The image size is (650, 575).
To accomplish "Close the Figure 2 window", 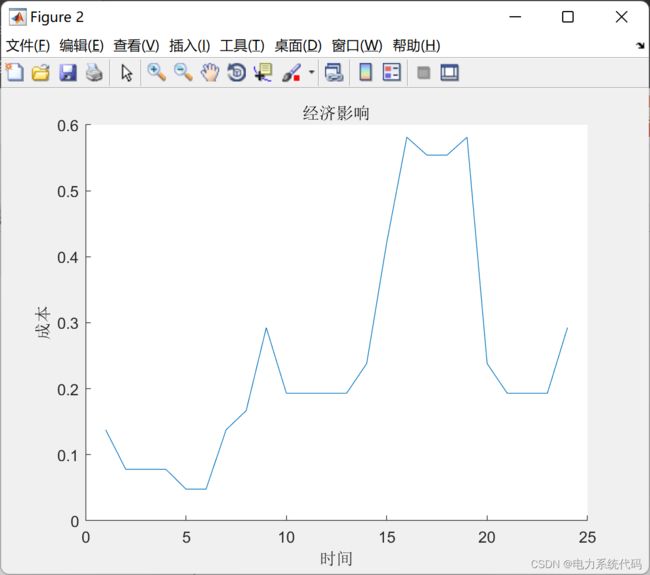I will (x=621, y=17).
